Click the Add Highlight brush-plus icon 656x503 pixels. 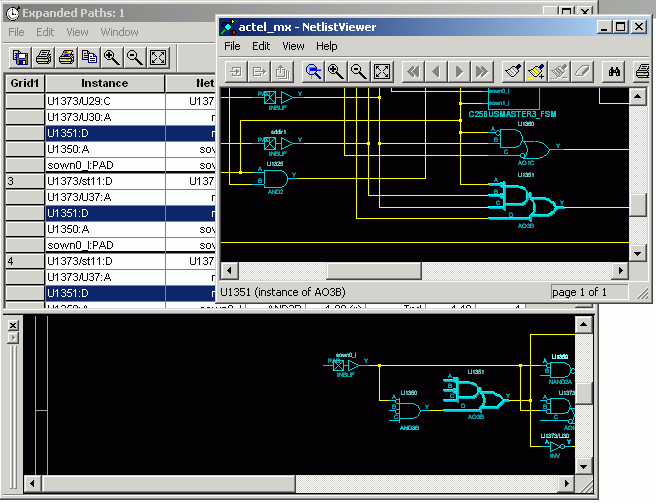(x=536, y=72)
